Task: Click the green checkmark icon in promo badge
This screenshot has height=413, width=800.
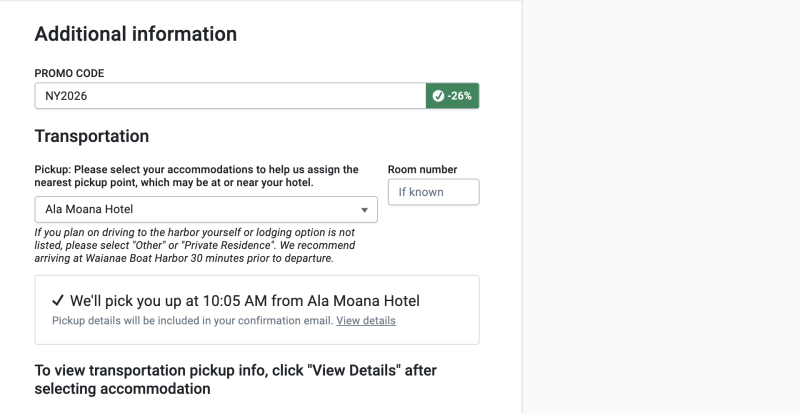Action: point(438,96)
